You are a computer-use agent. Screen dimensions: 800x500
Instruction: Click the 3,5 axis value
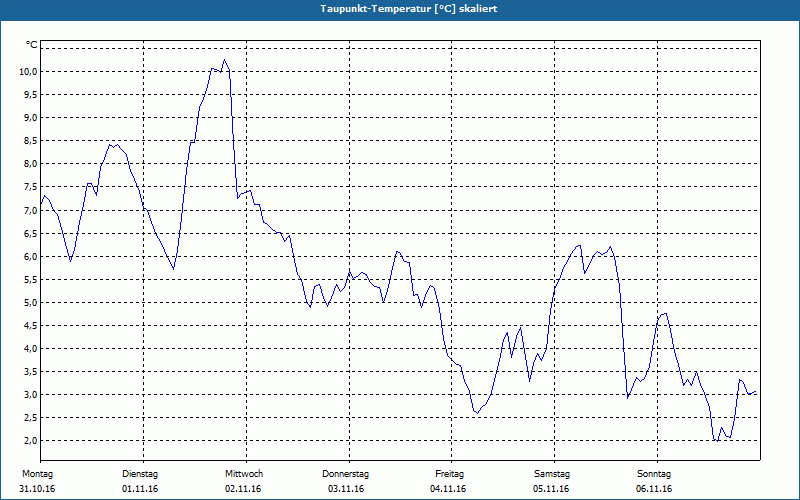click(30, 371)
